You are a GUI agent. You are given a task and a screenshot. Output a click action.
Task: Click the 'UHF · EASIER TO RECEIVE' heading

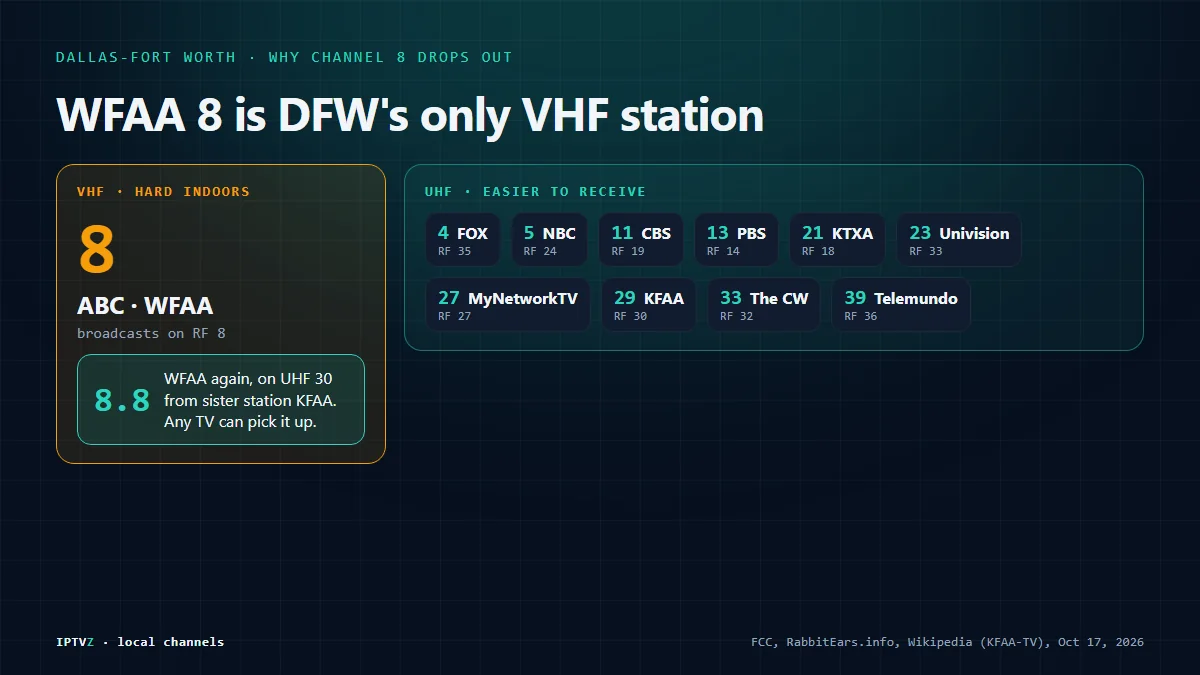535,191
